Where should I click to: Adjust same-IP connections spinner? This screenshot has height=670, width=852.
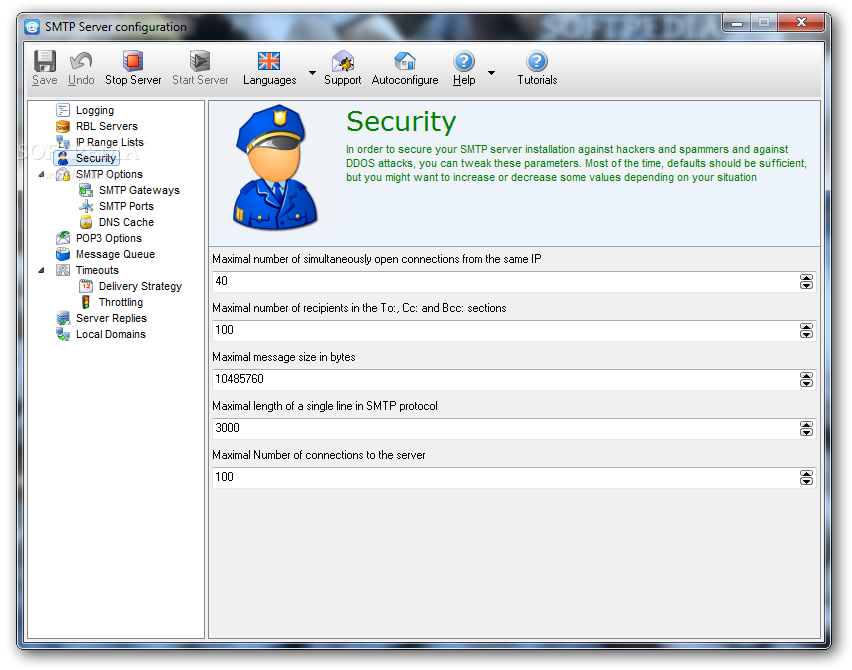click(x=806, y=281)
